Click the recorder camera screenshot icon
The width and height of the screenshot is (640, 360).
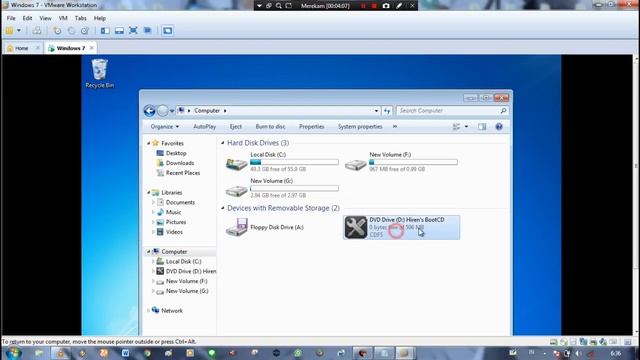386,6
